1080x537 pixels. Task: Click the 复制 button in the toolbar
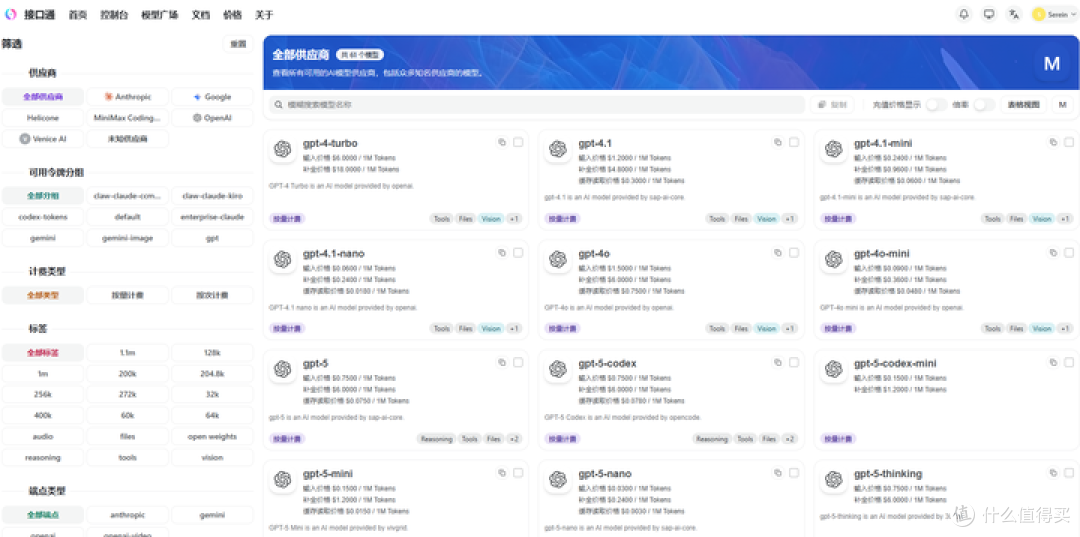(x=832, y=105)
